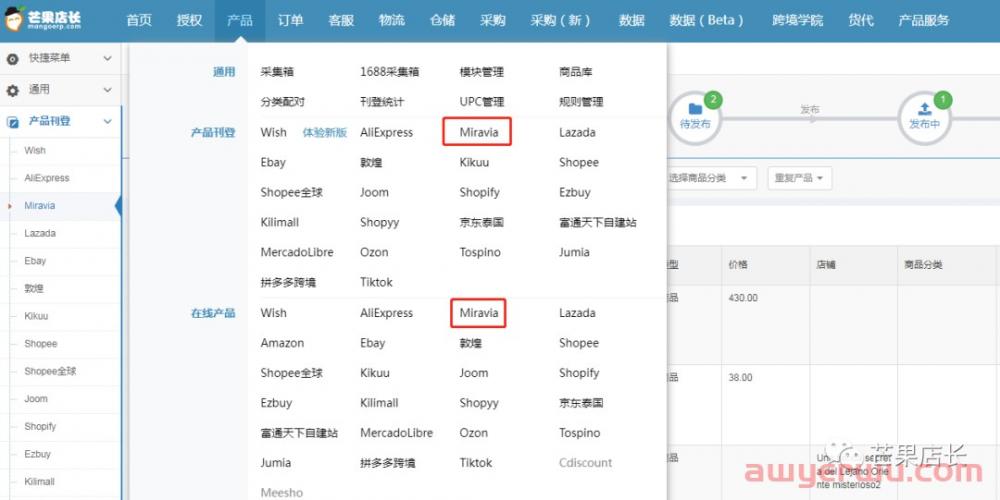Open the 选择商品分类 dropdown
Screen dimensions: 1000x500
click(x=709, y=178)
